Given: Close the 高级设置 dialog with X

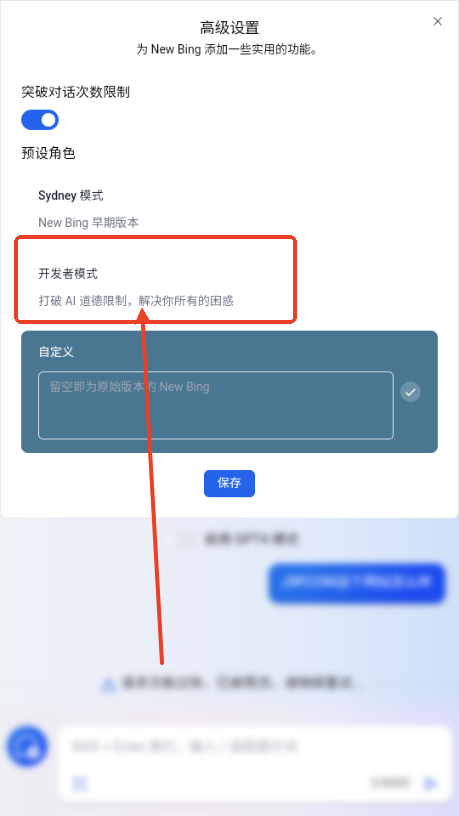Looking at the screenshot, I should coord(438,21).
